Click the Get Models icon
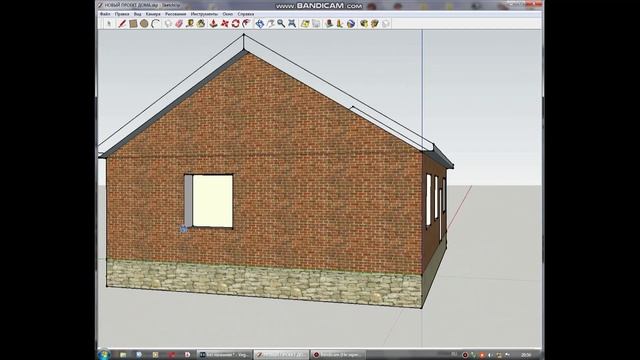The height and width of the screenshot is (360, 640). pyautogui.click(x=364, y=24)
